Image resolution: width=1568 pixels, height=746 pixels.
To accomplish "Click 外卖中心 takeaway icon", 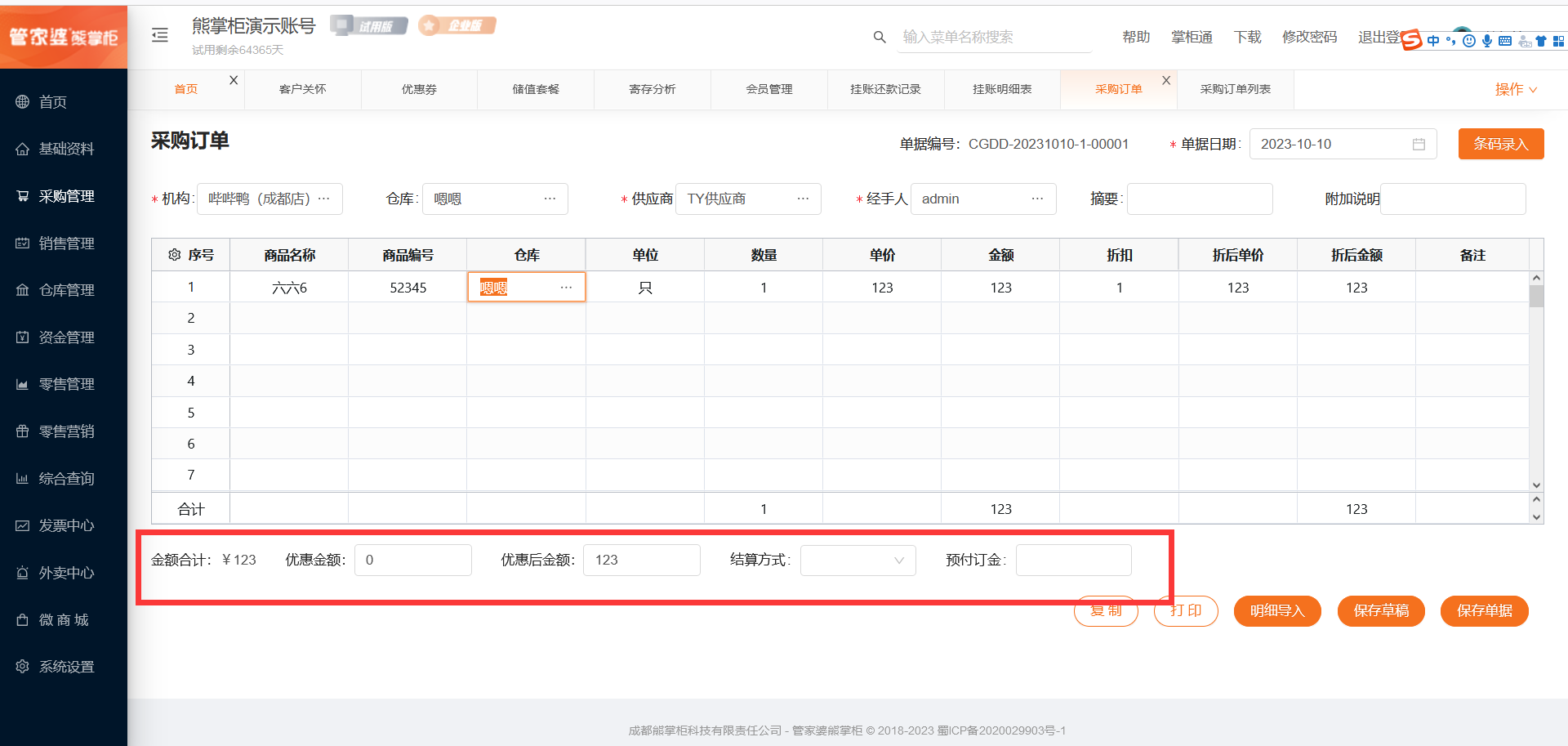I will click(23, 573).
